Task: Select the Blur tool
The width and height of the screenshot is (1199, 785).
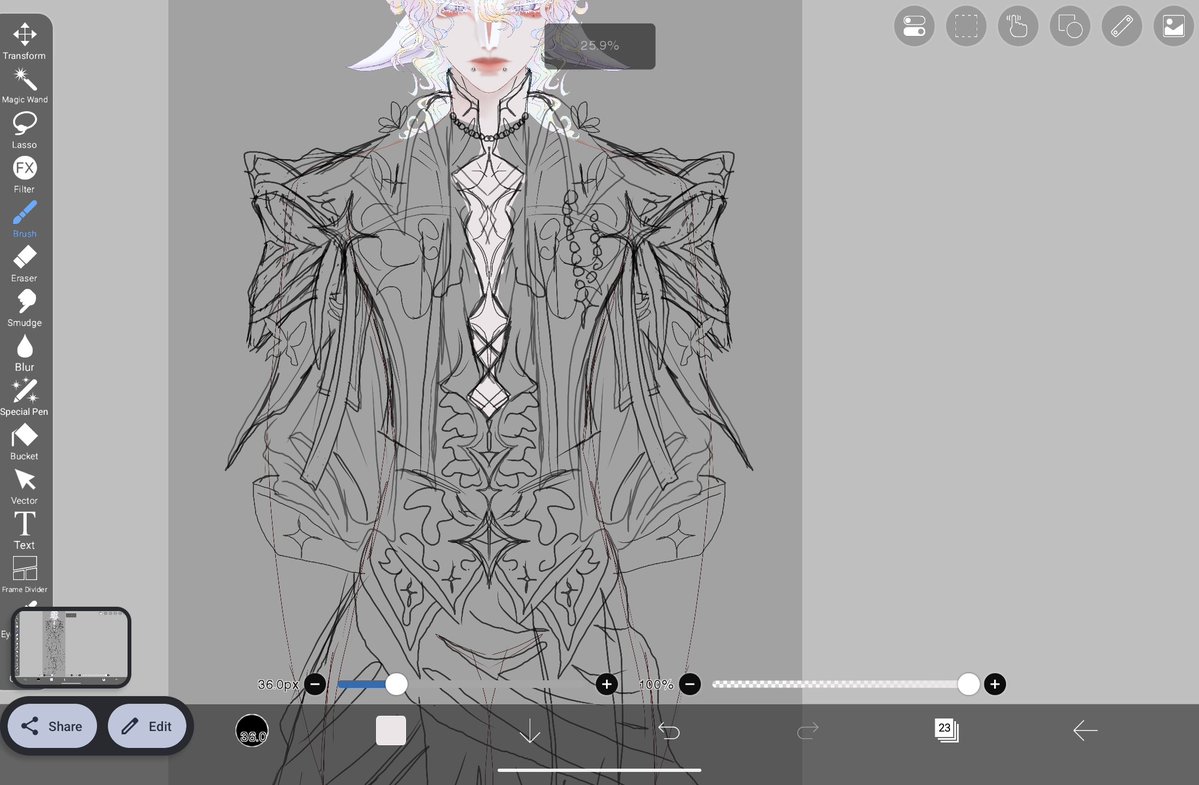Action: click(24, 352)
